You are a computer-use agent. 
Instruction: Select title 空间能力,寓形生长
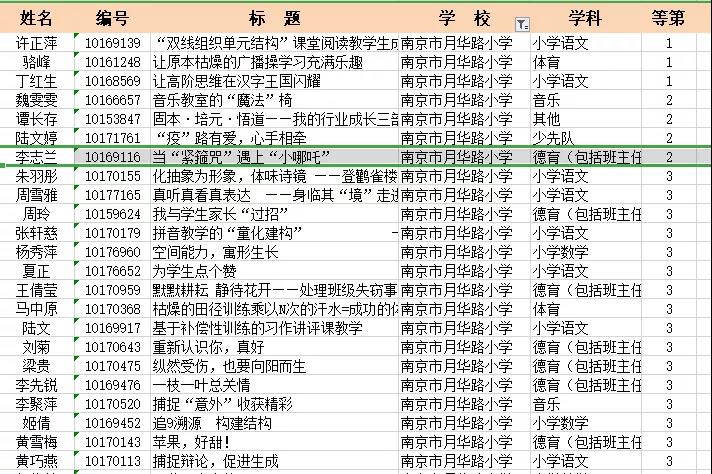[x=216, y=252]
